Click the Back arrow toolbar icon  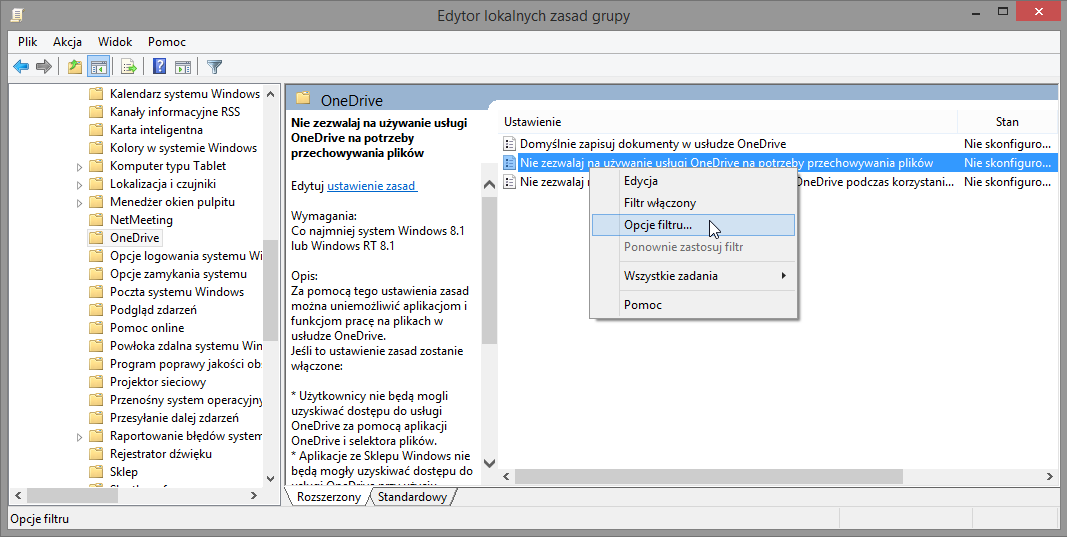[21, 67]
